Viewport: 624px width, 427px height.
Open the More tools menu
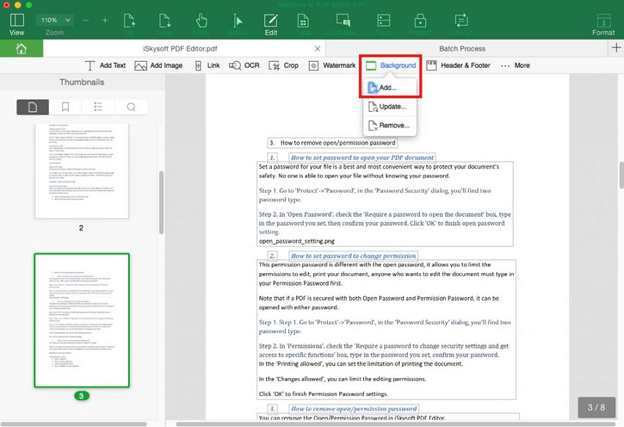tap(515, 65)
